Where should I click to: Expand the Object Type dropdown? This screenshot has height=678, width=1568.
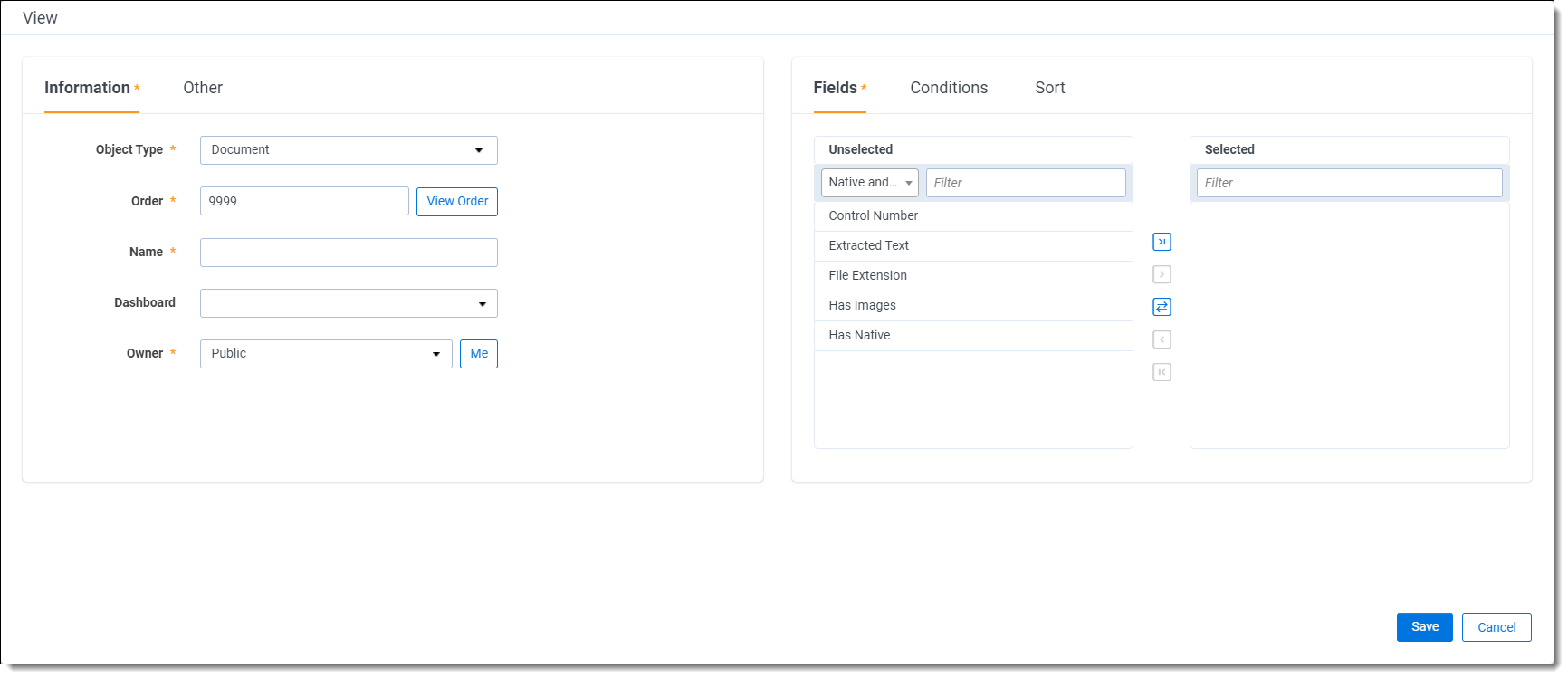coord(349,150)
